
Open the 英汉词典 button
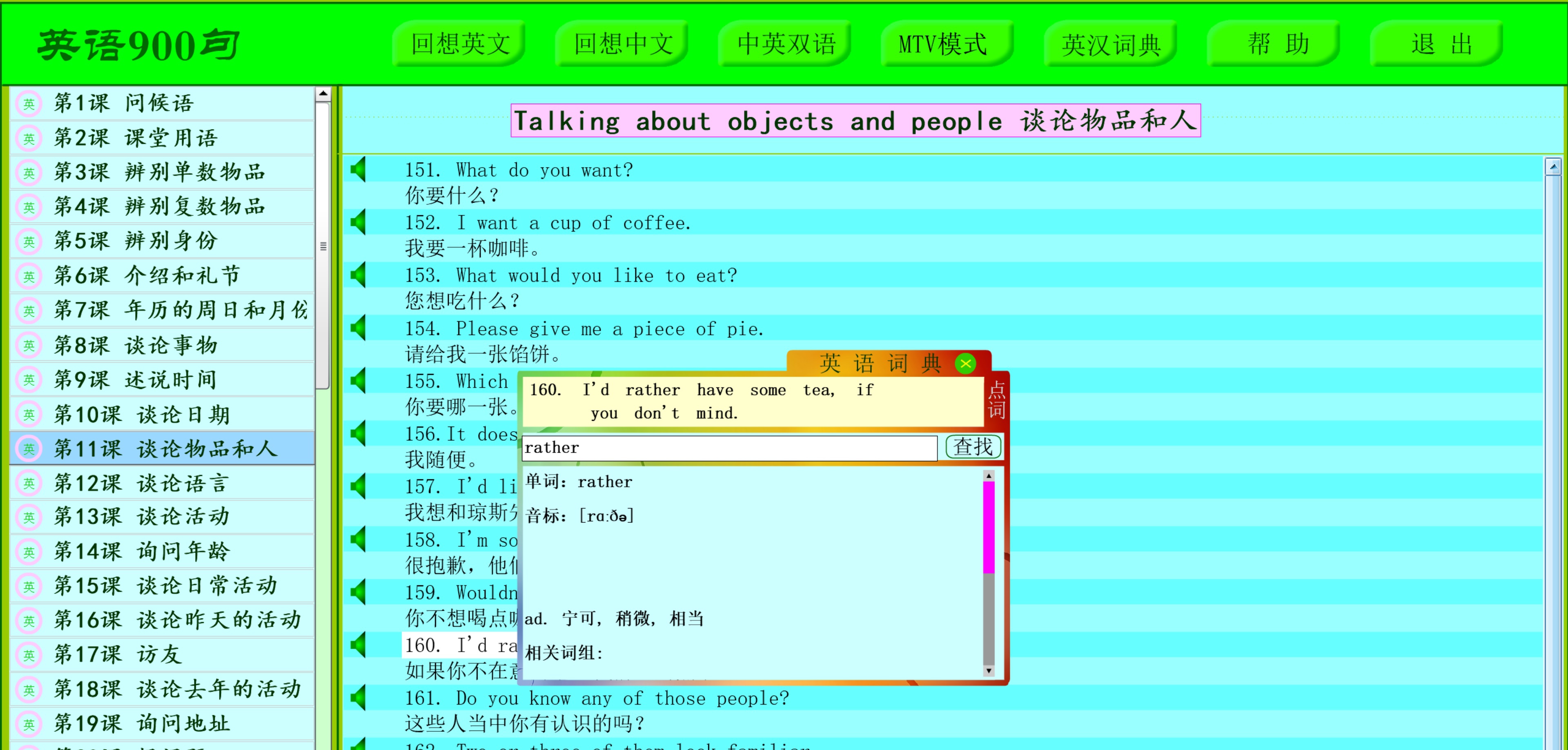pyautogui.click(x=1111, y=44)
